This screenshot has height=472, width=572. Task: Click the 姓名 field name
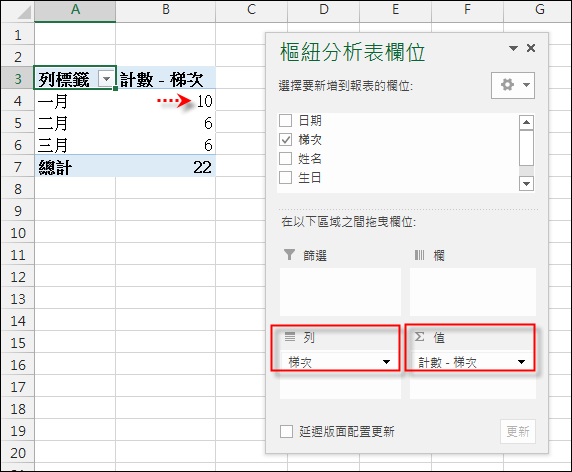coord(310,158)
